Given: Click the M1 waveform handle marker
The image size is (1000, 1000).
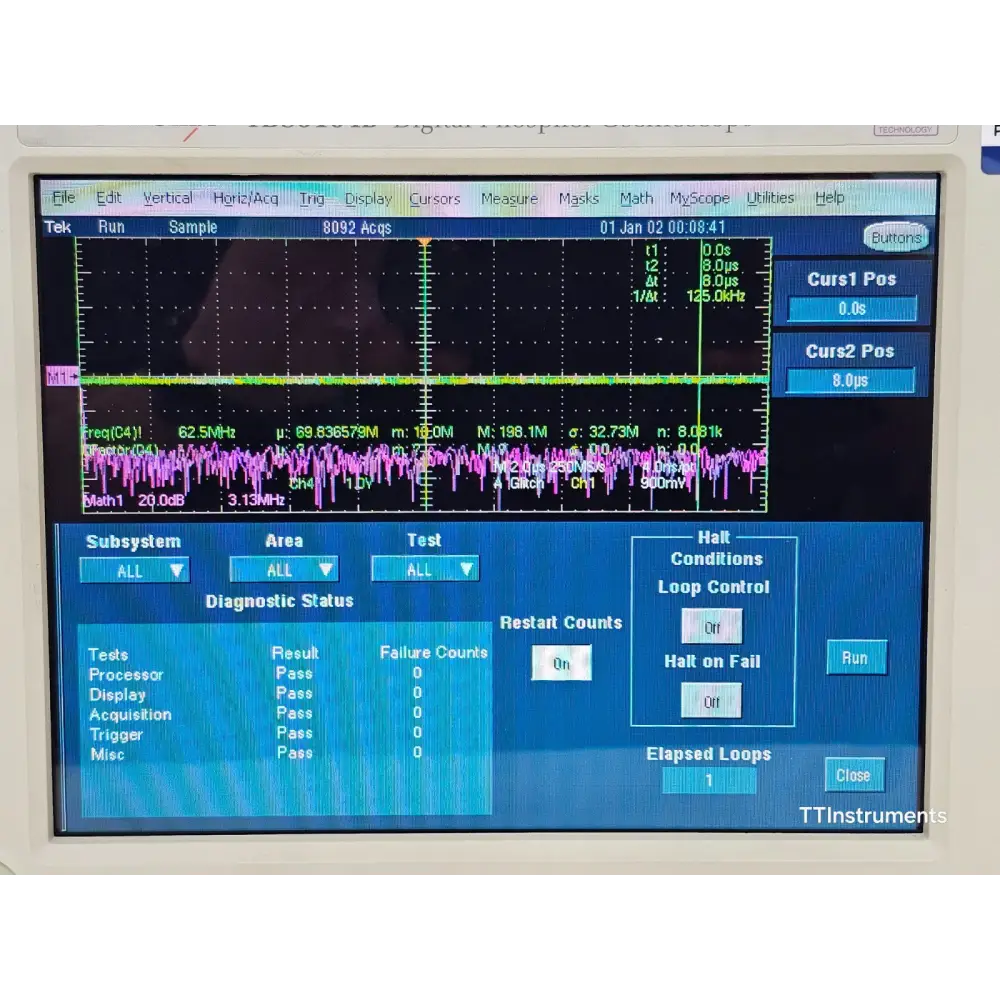Looking at the screenshot, I should (x=62, y=378).
